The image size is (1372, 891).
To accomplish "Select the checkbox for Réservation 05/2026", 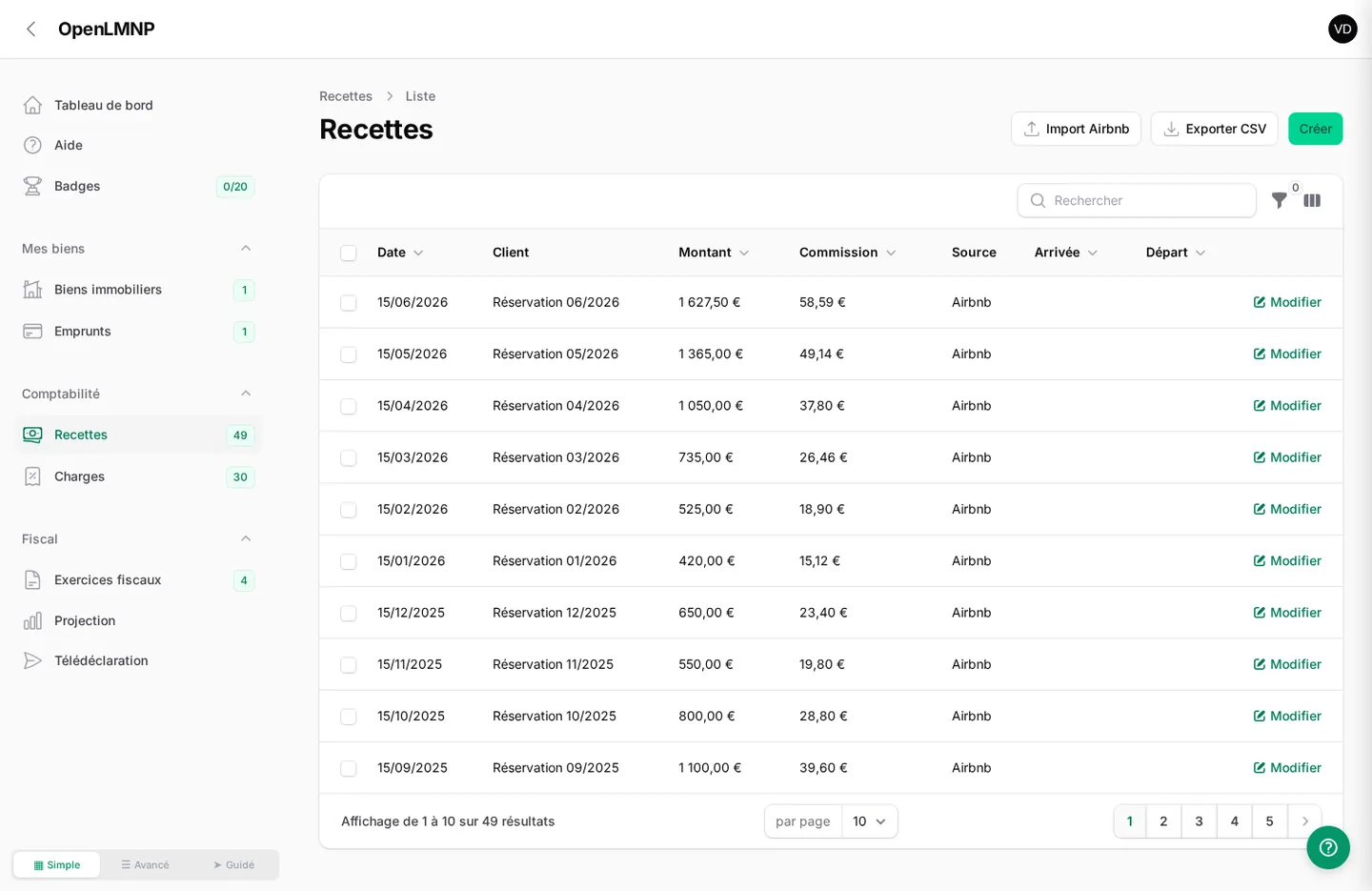I will coord(349,354).
